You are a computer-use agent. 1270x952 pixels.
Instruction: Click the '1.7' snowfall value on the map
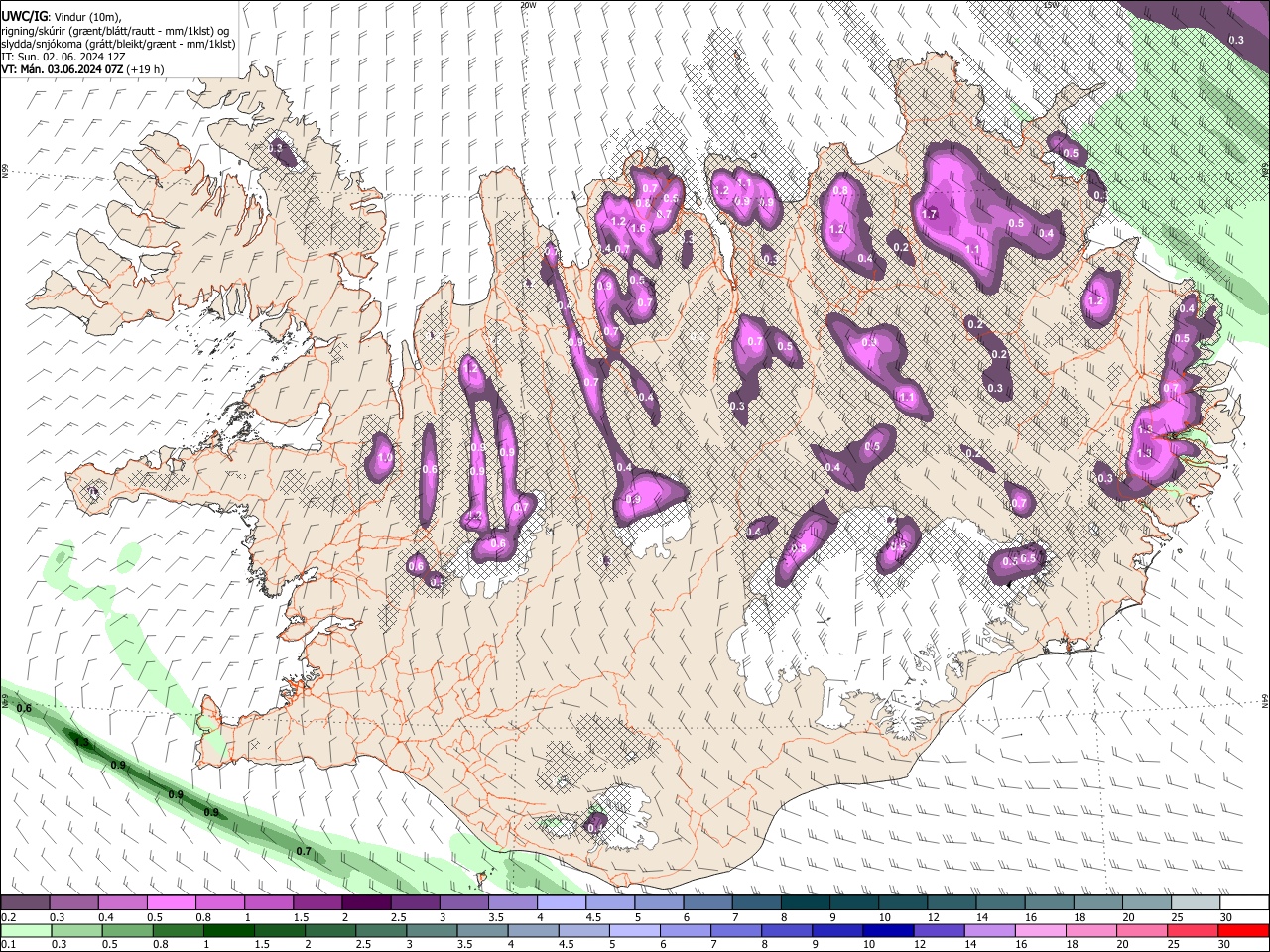click(x=930, y=214)
